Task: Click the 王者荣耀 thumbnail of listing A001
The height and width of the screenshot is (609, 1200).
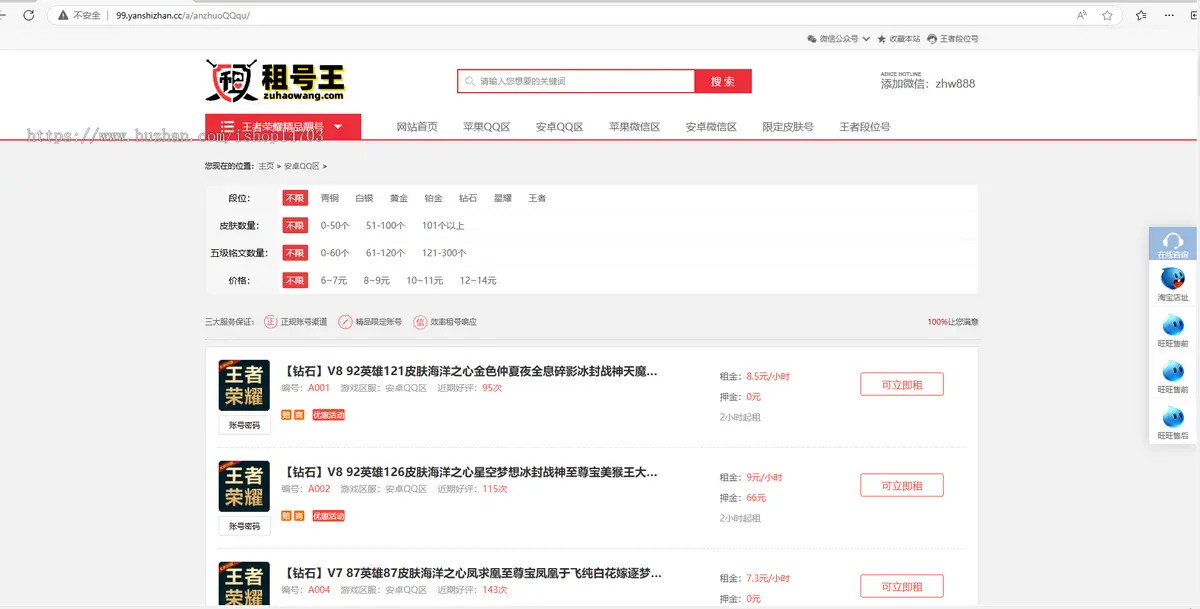Action: pos(244,385)
